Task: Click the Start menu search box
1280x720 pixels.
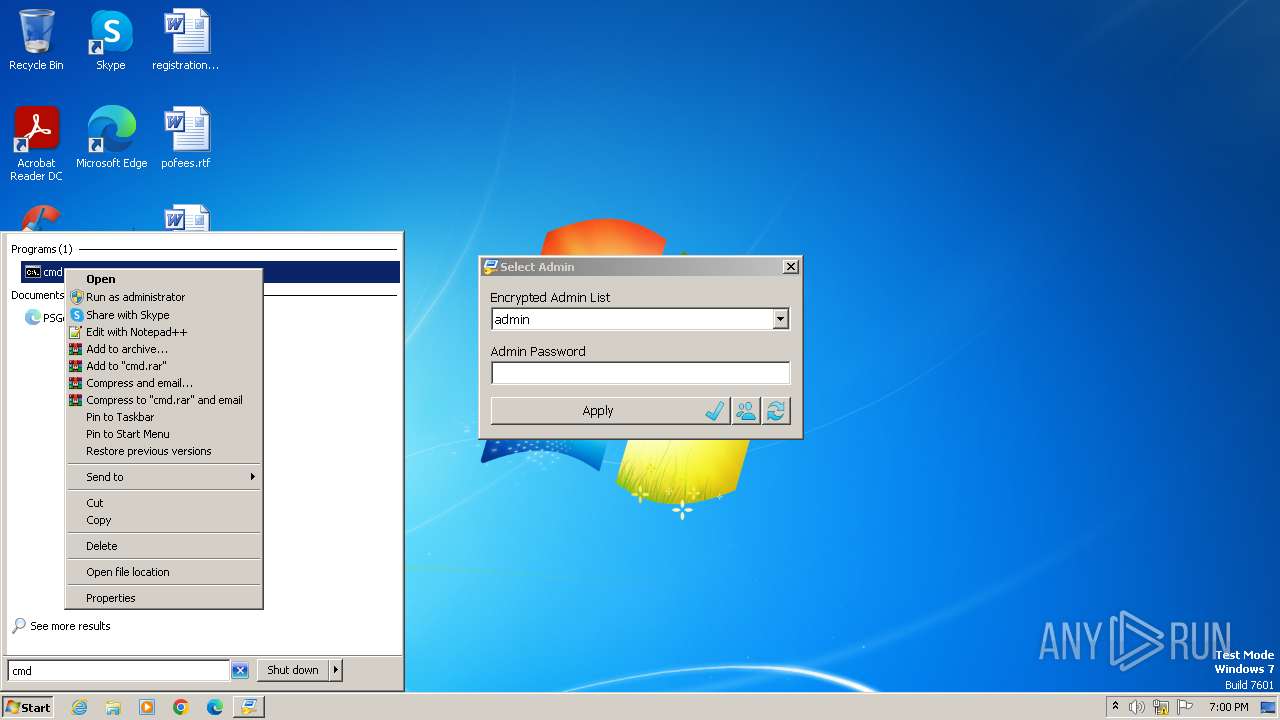Action: 119,671
